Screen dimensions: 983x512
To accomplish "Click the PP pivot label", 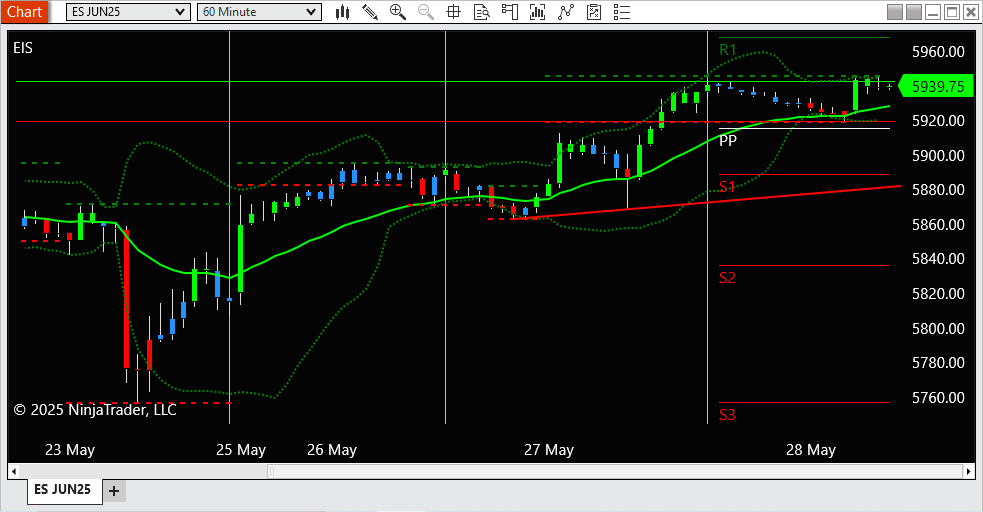I will [x=728, y=140].
